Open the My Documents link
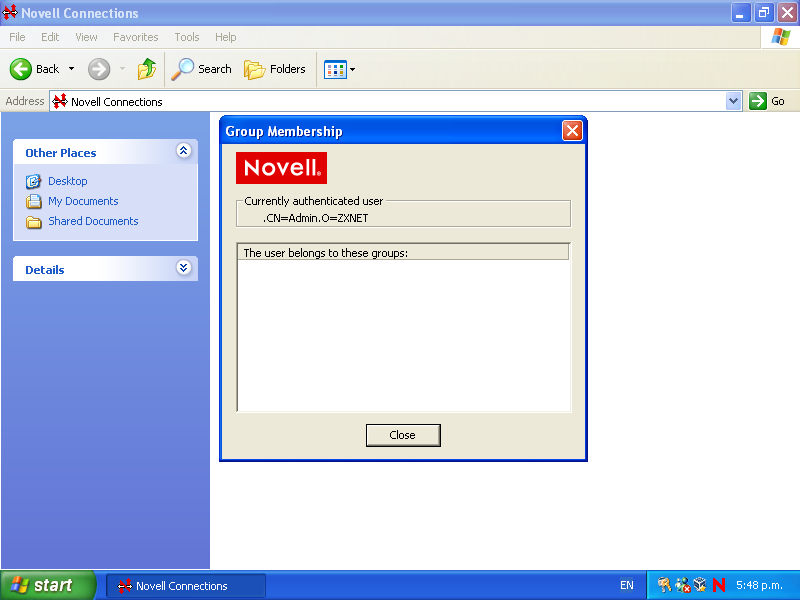The image size is (800, 600). pos(83,201)
